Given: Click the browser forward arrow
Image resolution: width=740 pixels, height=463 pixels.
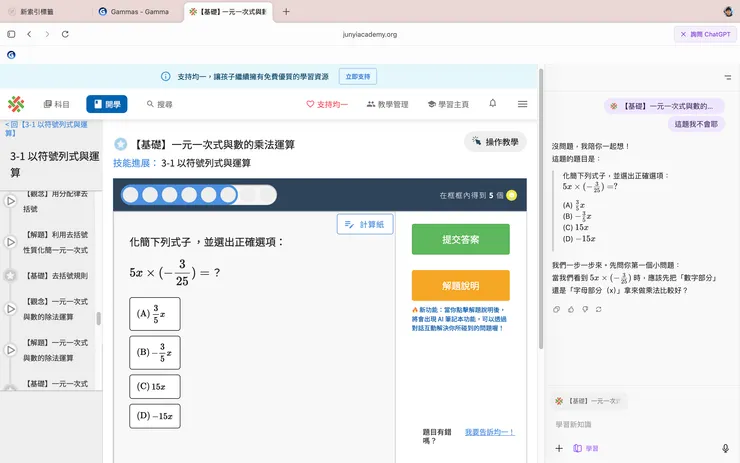Looking at the screenshot, I should point(47,34).
